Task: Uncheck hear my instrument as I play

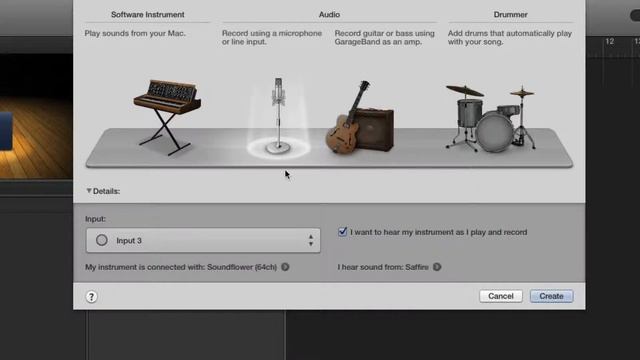Action: tap(342, 232)
